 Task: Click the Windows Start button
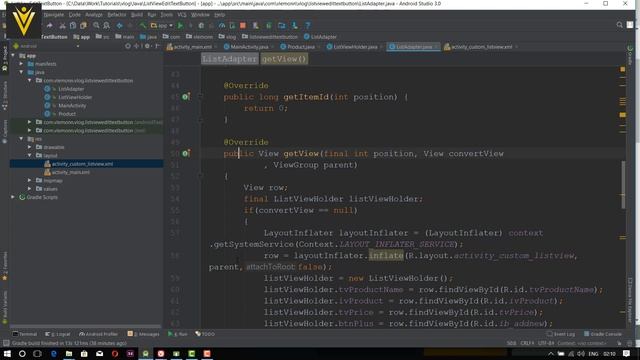point(7,353)
